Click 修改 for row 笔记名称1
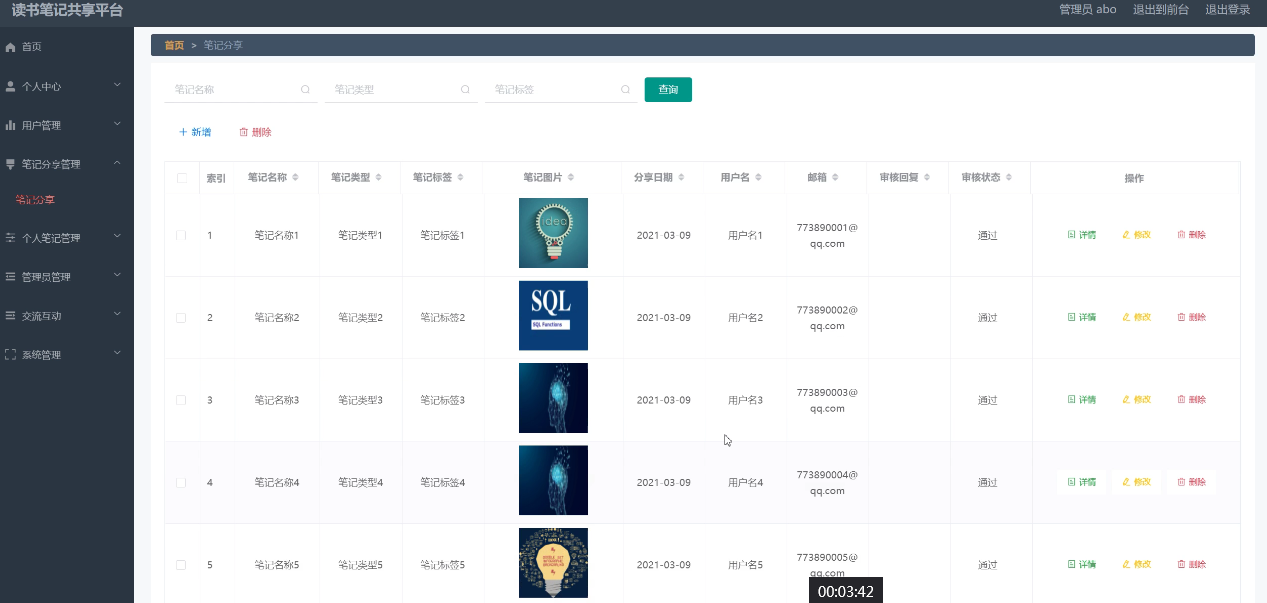Image resolution: width=1267 pixels, height=603 pixels. point(1137,235)
